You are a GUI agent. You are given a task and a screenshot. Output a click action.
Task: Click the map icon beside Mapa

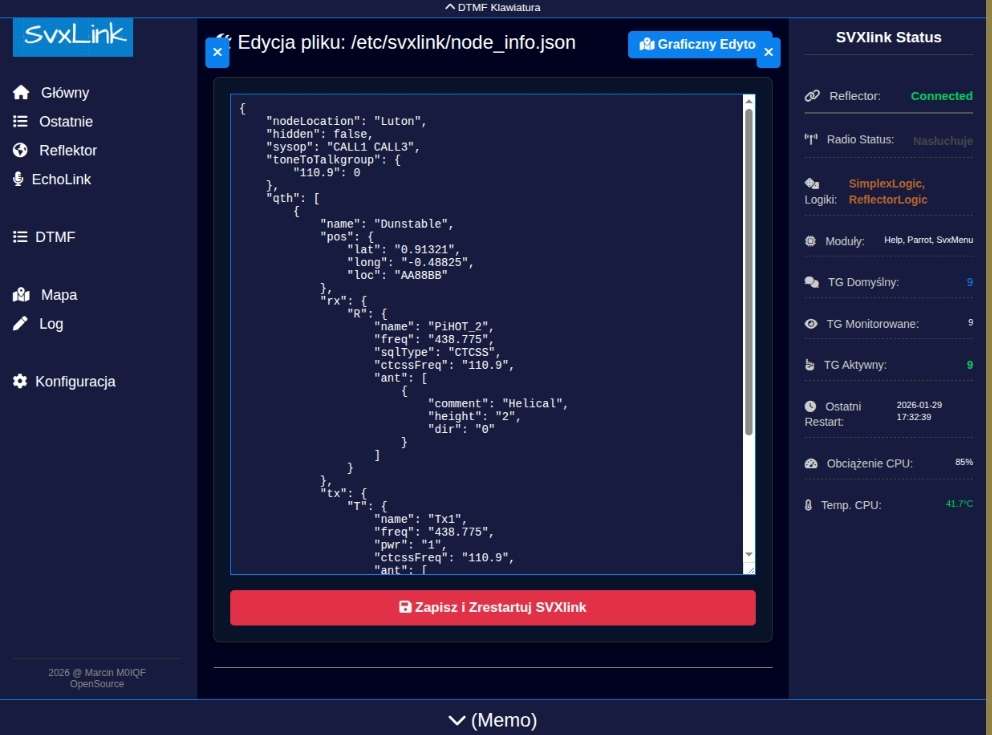(21, 295)
